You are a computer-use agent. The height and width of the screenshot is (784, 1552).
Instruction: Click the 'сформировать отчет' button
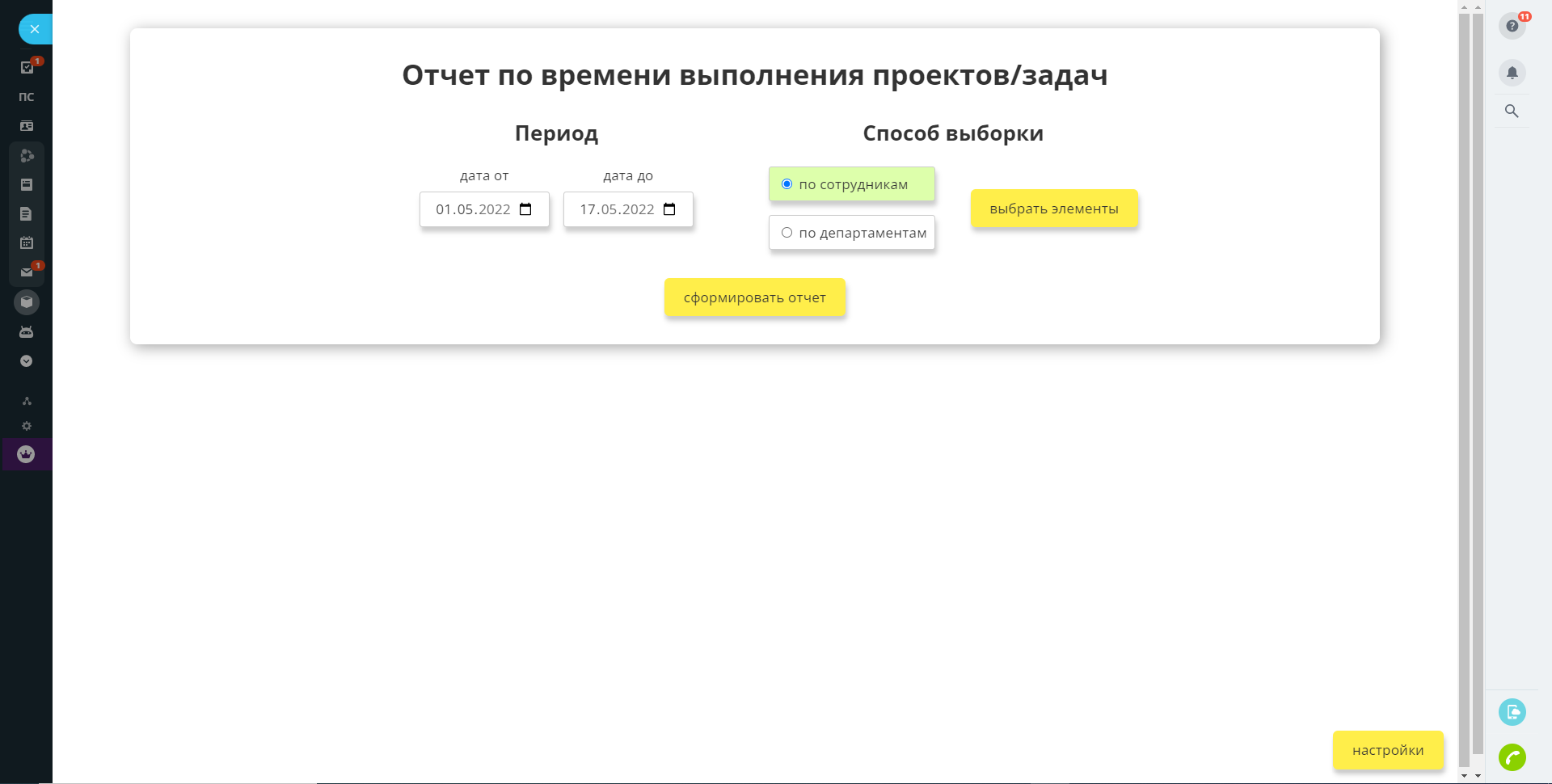coord(755,297)
